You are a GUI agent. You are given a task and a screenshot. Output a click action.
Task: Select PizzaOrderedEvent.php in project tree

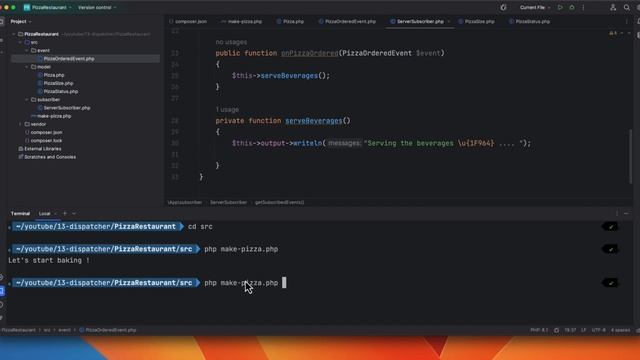(69, 59)
